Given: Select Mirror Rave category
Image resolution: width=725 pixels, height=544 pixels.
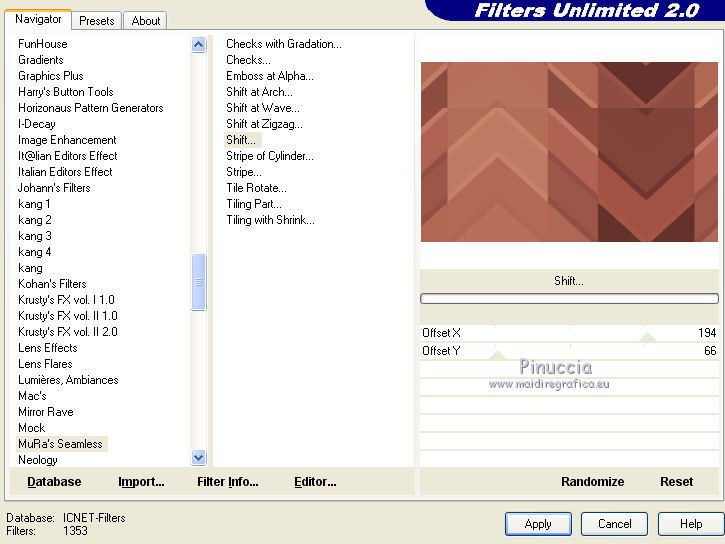Looking at the screenshot, I should 46,412.
